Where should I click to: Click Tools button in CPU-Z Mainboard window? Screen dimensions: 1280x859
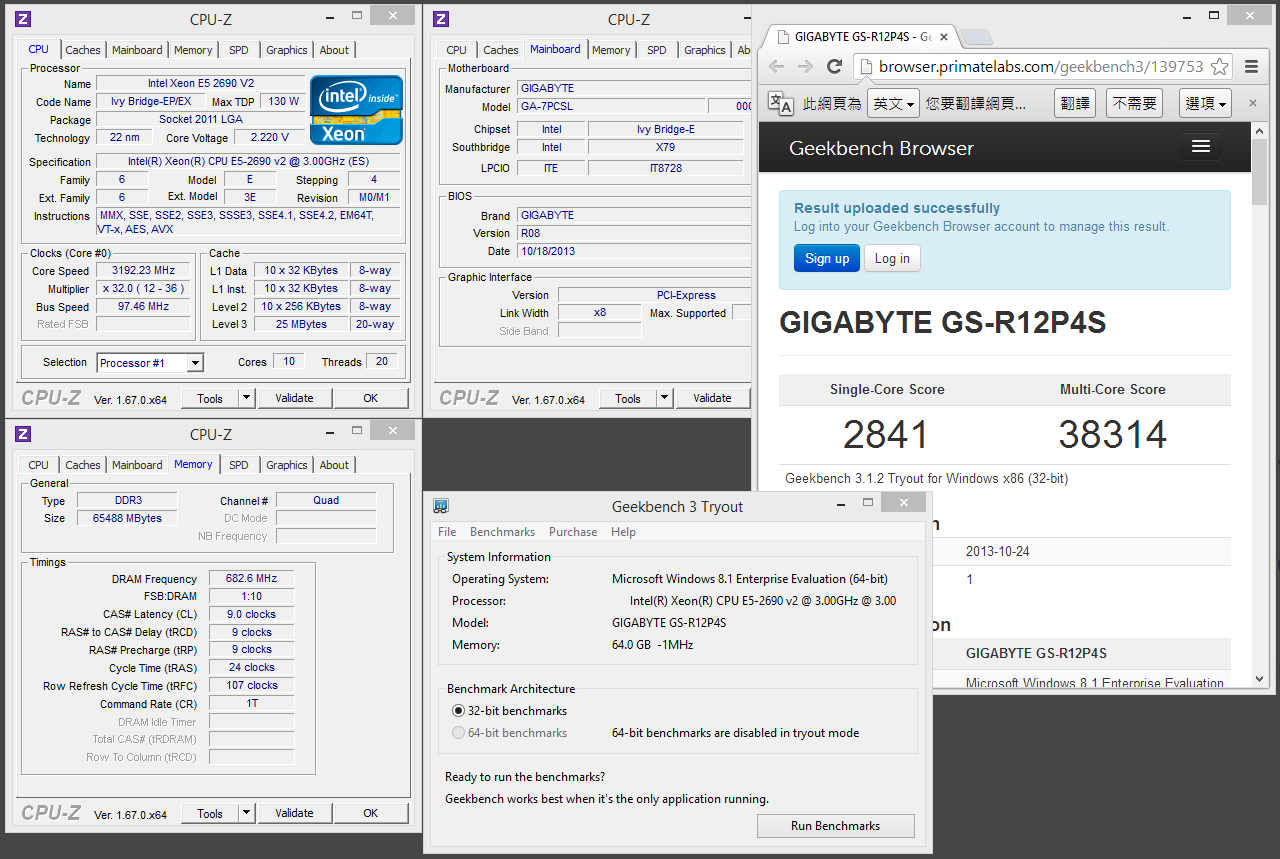[x=628, y=398]
